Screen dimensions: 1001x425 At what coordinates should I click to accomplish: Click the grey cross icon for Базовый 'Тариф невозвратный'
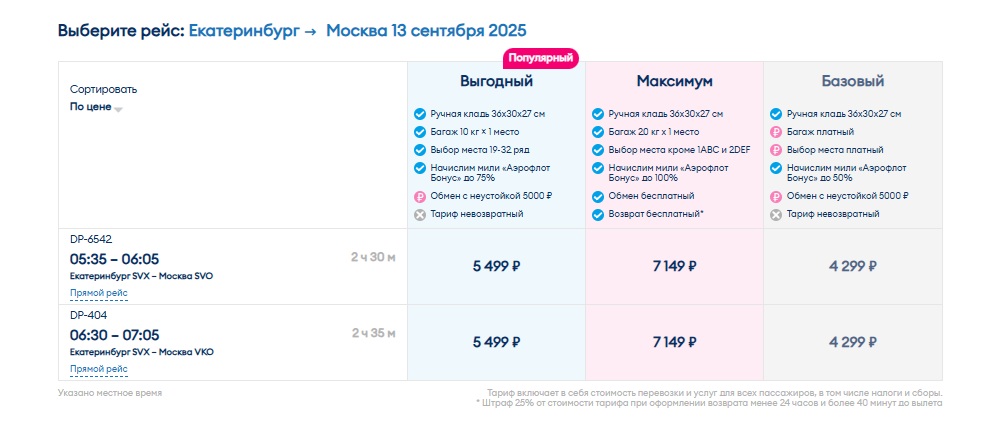(x=775, y=214)
